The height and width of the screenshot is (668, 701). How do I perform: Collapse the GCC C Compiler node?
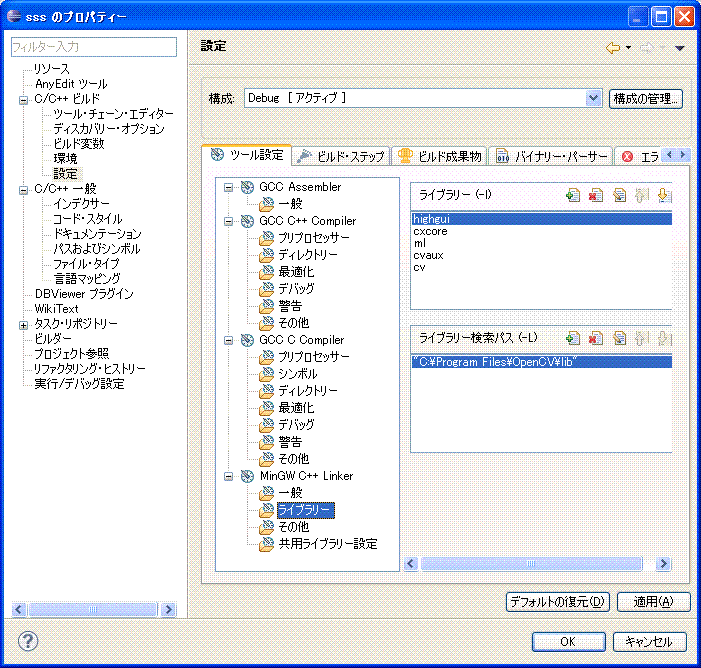[228, 340]
